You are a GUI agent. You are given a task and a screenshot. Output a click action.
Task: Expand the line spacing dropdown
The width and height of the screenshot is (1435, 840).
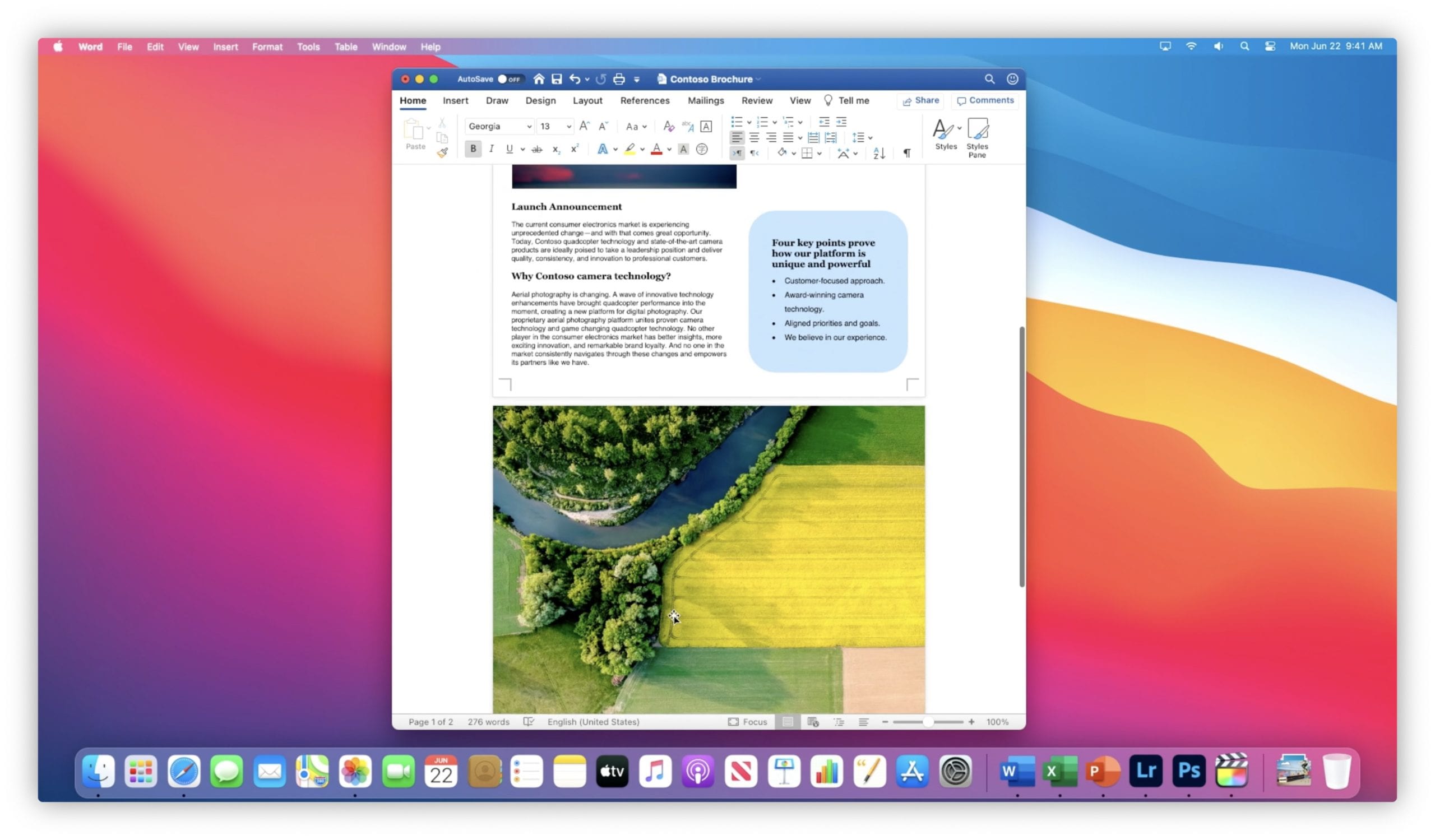click(870, 138)
